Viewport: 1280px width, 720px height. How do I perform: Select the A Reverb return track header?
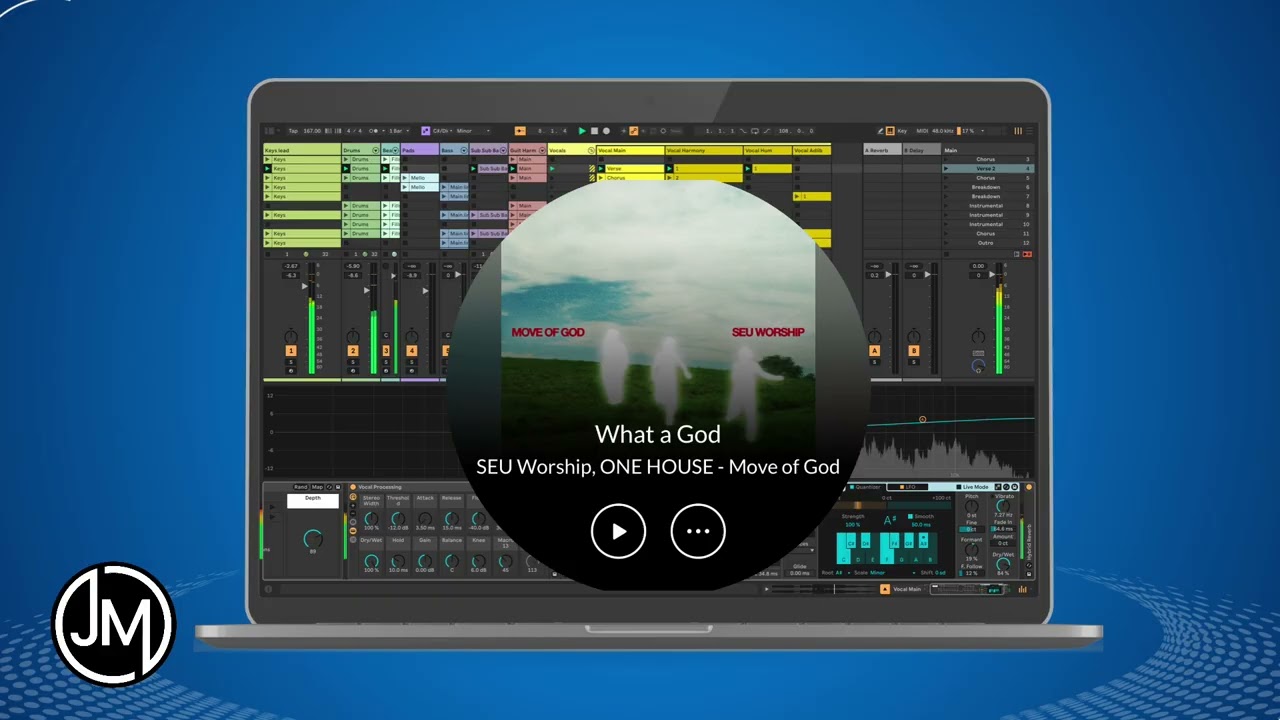click(883, 150)
